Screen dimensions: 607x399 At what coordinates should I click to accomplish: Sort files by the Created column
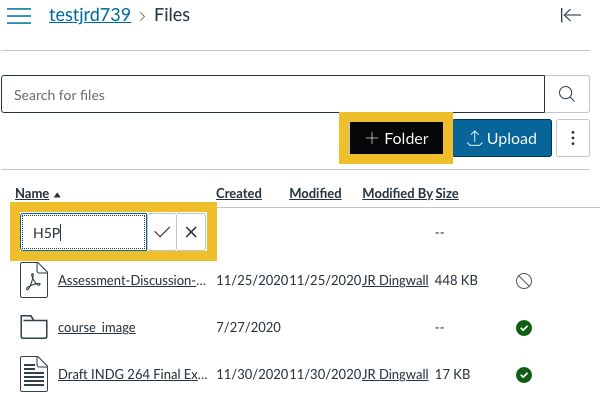(239, 193)
